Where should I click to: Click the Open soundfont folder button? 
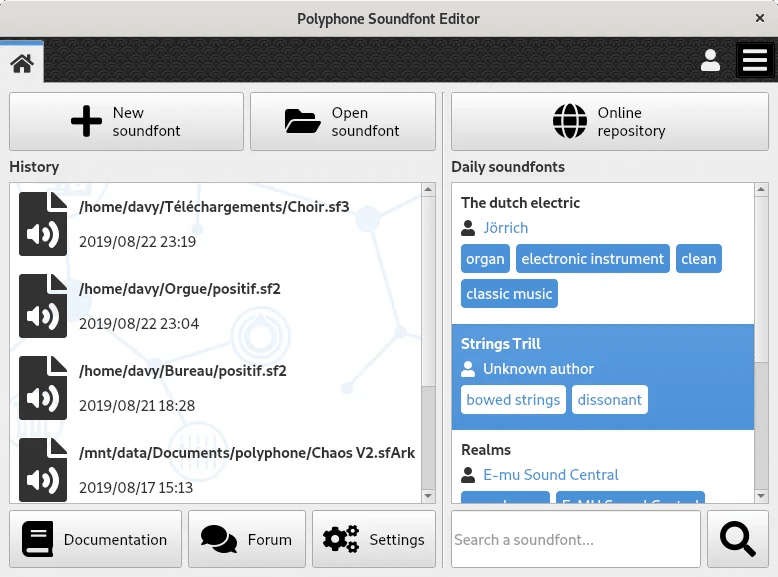point(342,122)
